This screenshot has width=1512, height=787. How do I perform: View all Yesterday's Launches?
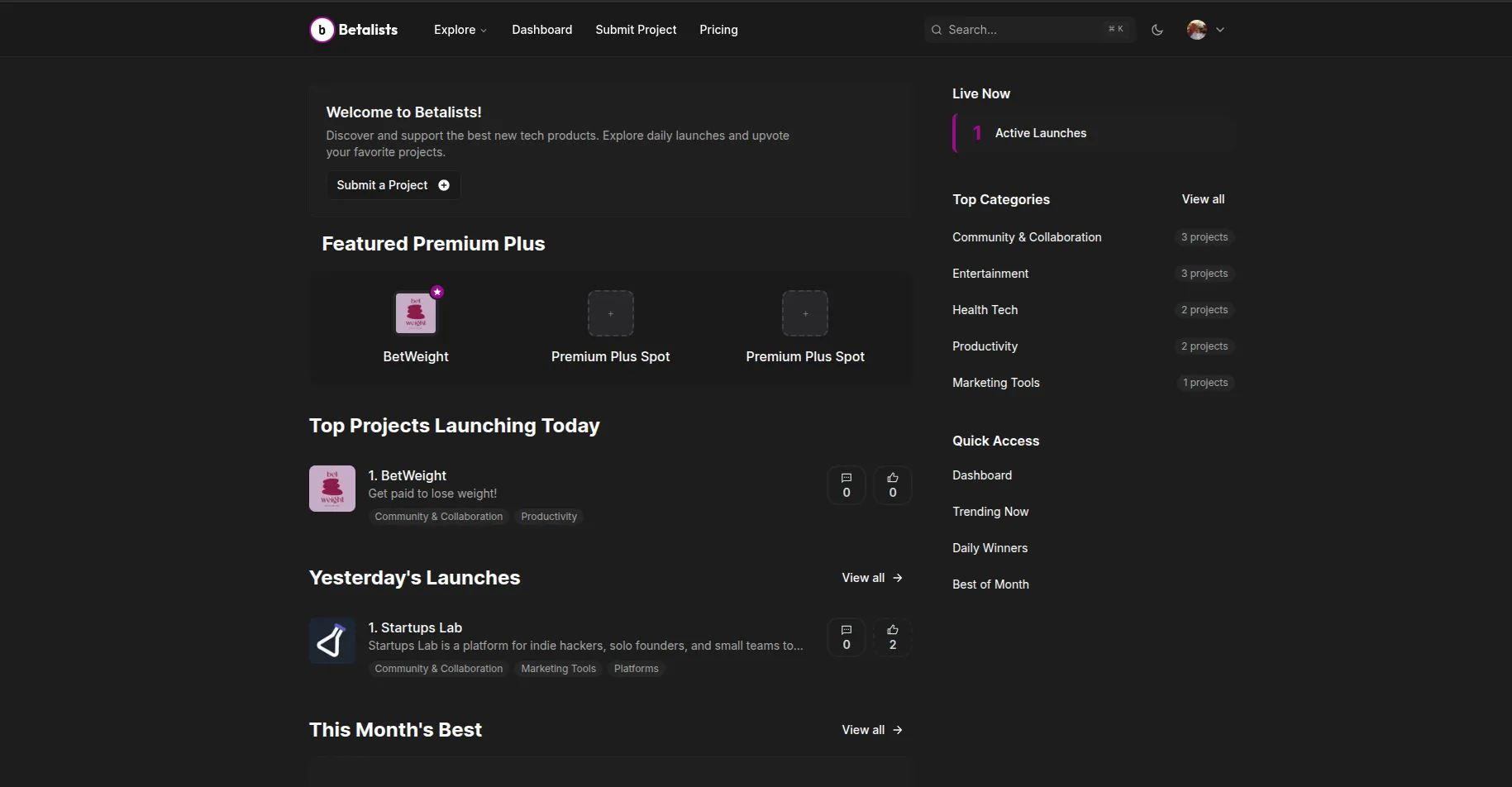pos(871,578)
